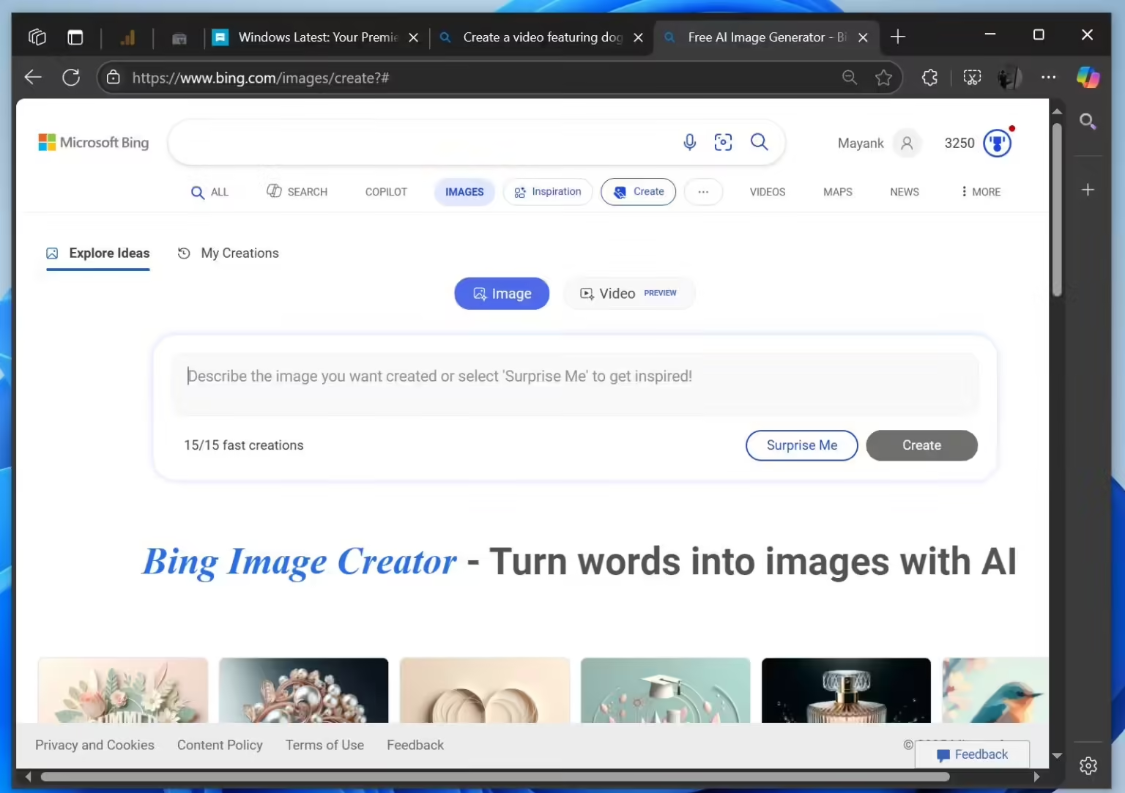
Task: Open the ellipsis menu beside Create
Action: (703, 191)
